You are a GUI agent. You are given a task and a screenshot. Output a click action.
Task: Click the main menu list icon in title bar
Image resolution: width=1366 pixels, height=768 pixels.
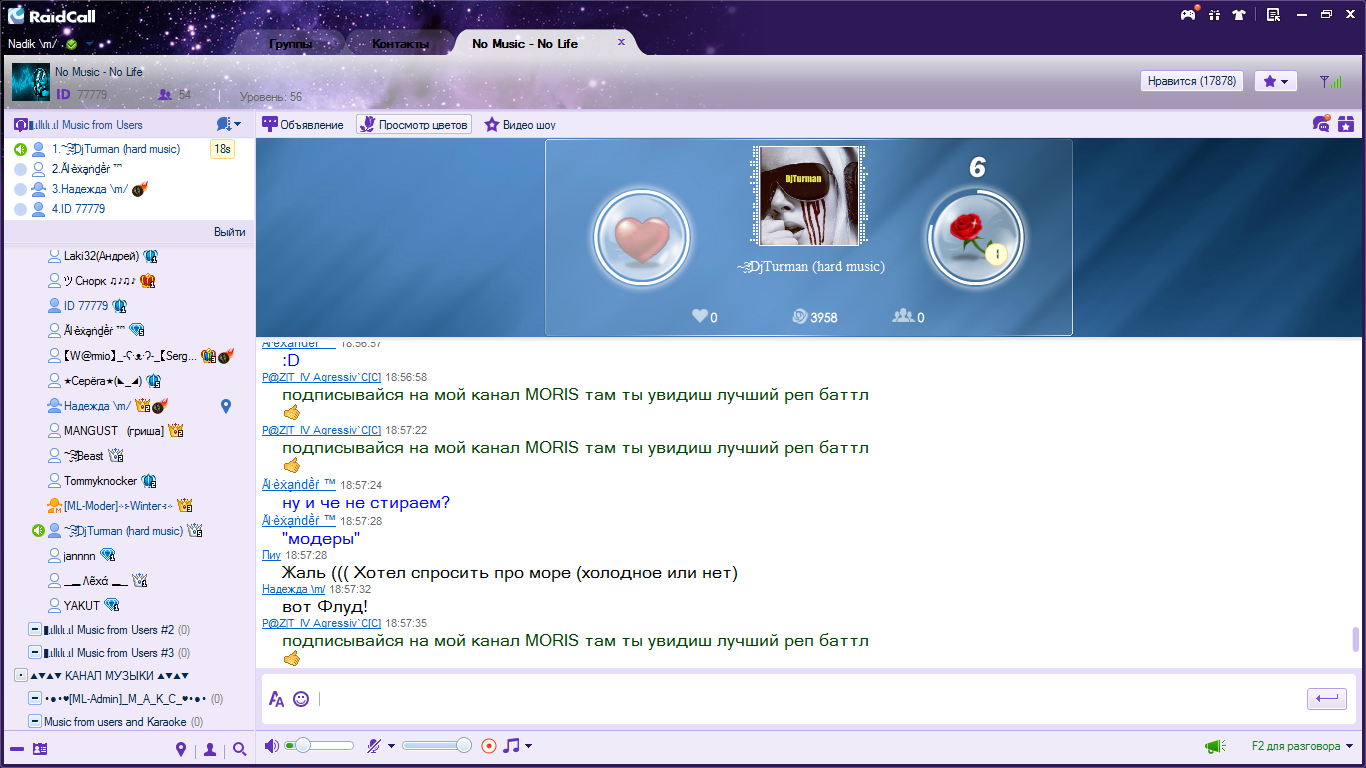tap(1273, 15)
